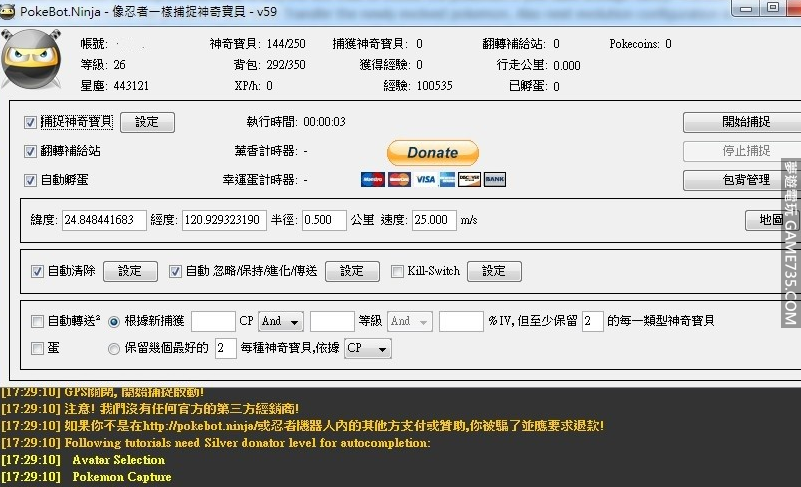Click the PokeBot.Ninja title bar icon
Image resolution: width=801 pixels, height=487 pixels.
(x=7, y=12)
